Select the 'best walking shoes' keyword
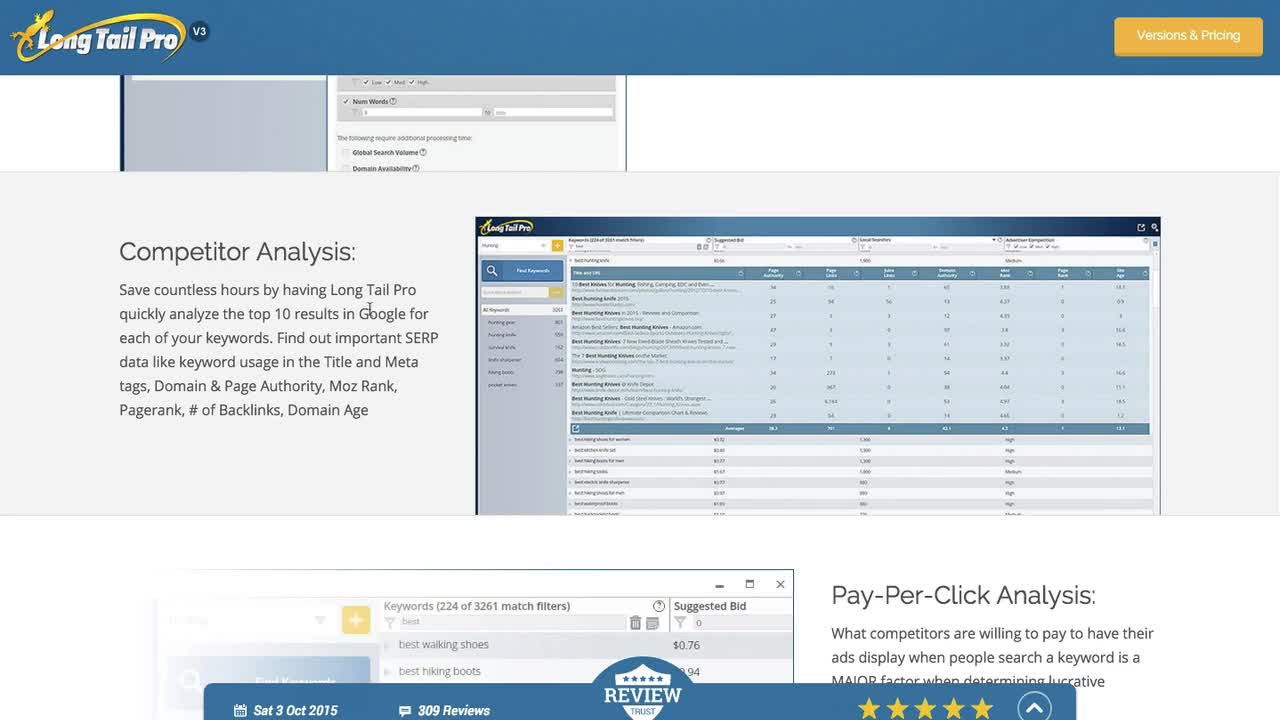The width and height of the screenshot is (1280, 720). pyautogui.click(x=443, y=645)
